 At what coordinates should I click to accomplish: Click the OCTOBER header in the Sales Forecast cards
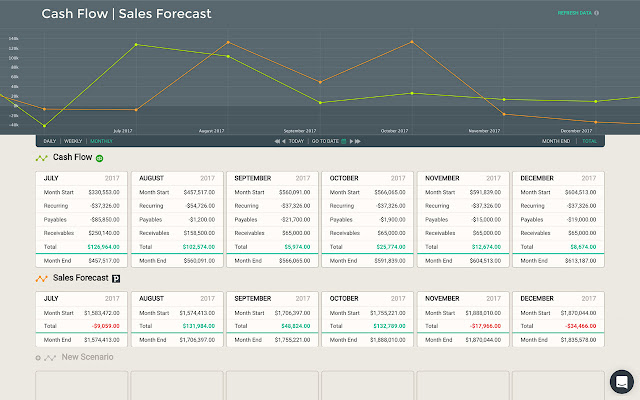pyautogui.click(x=344, y=299)
